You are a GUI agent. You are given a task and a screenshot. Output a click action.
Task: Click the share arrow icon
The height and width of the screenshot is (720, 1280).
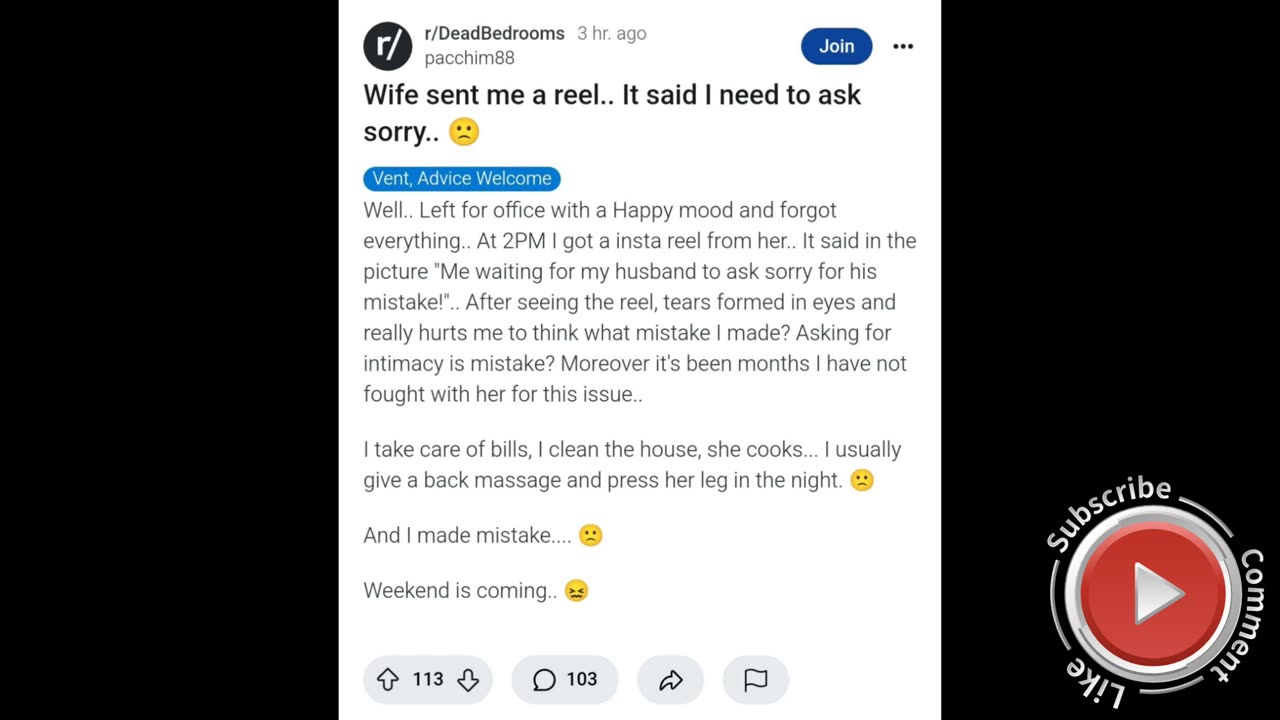[670, 680]
